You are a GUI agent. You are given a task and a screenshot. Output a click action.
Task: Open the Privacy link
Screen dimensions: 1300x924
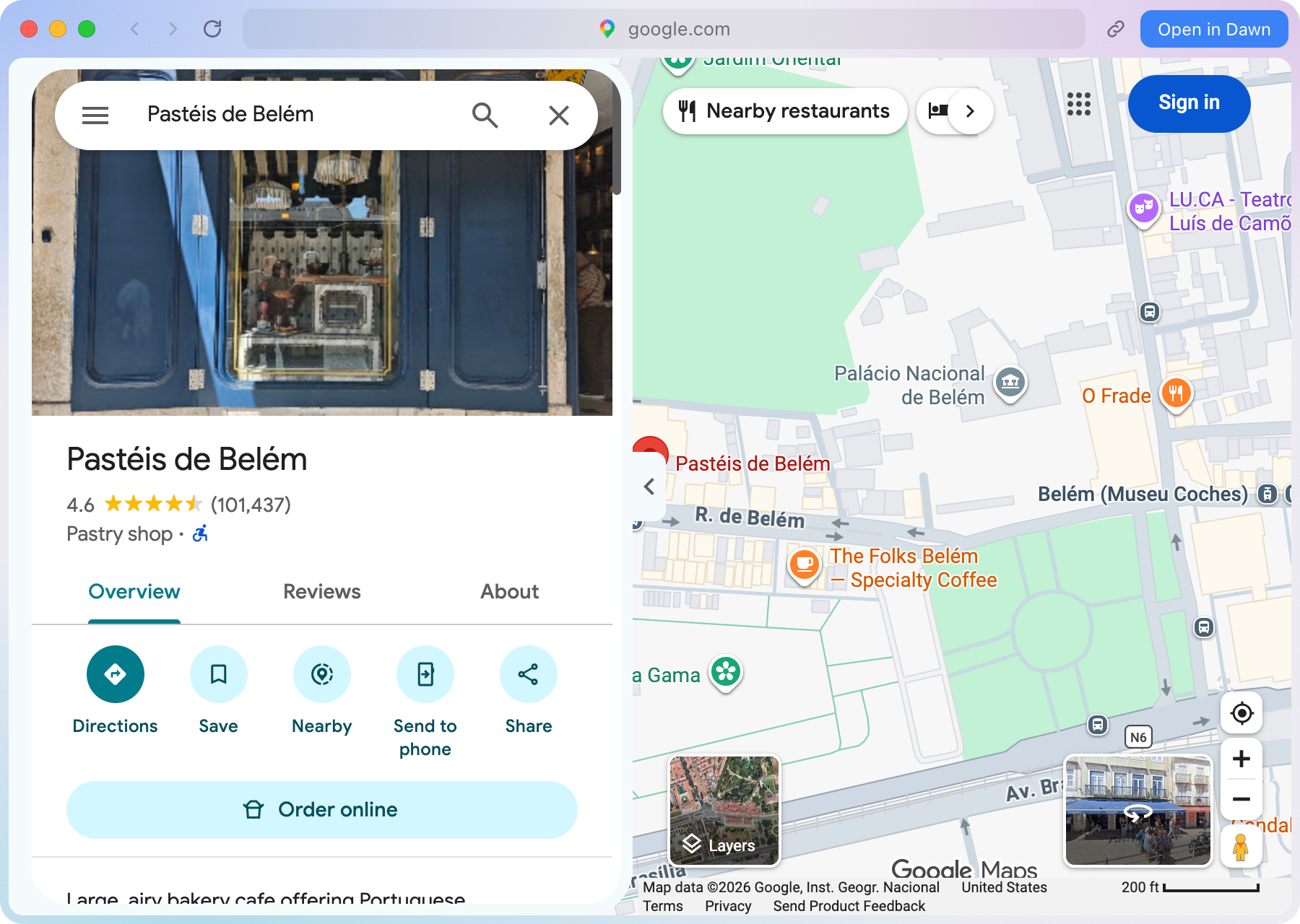tap(728, 906)
